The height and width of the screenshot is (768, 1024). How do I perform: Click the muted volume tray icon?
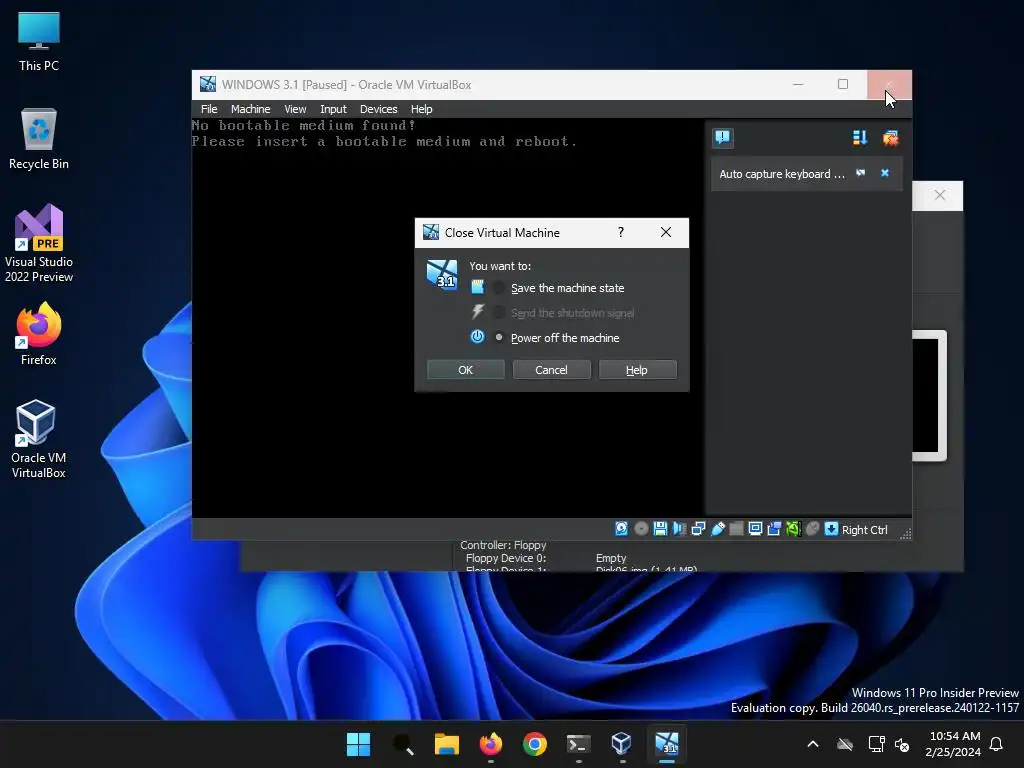(902, 744)
